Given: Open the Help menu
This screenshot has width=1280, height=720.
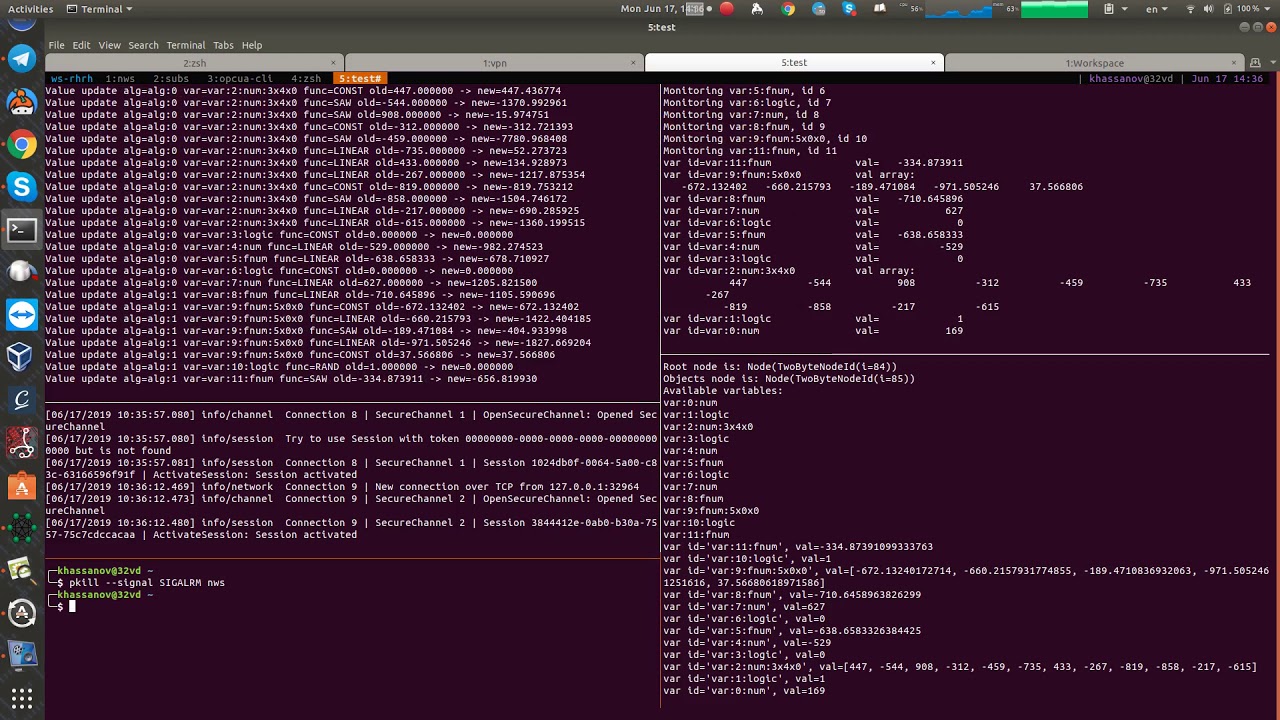Looking at the screenshot, I should click(x=252, y=45).
